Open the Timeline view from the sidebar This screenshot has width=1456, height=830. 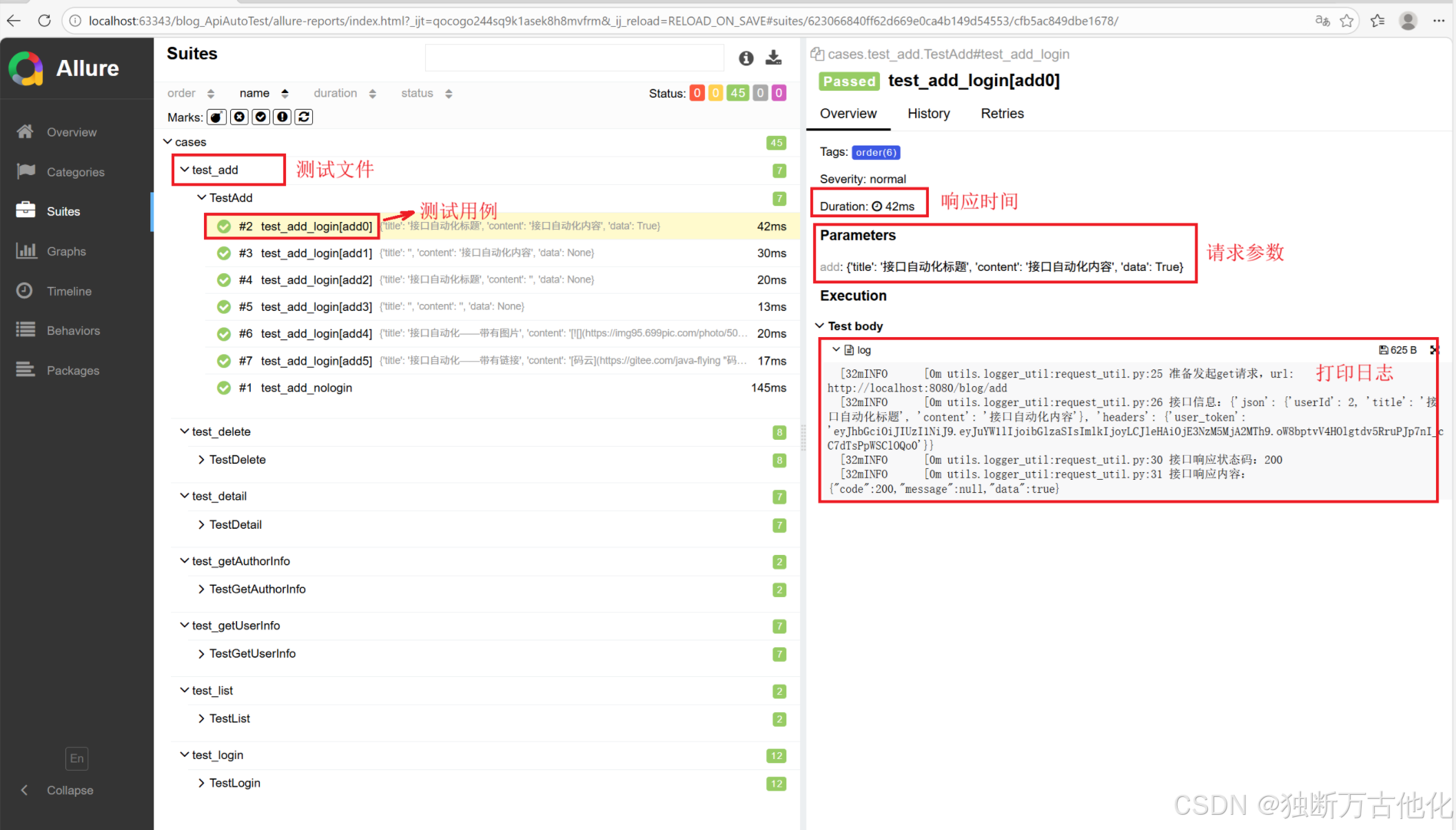click(68, 292)
